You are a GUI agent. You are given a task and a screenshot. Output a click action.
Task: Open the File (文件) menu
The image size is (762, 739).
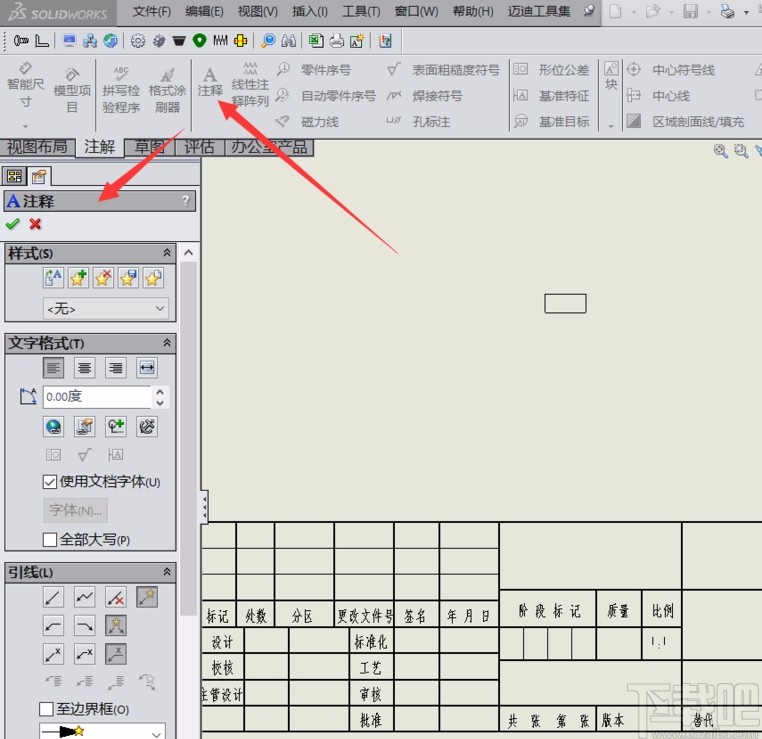(x=152, y=11)
